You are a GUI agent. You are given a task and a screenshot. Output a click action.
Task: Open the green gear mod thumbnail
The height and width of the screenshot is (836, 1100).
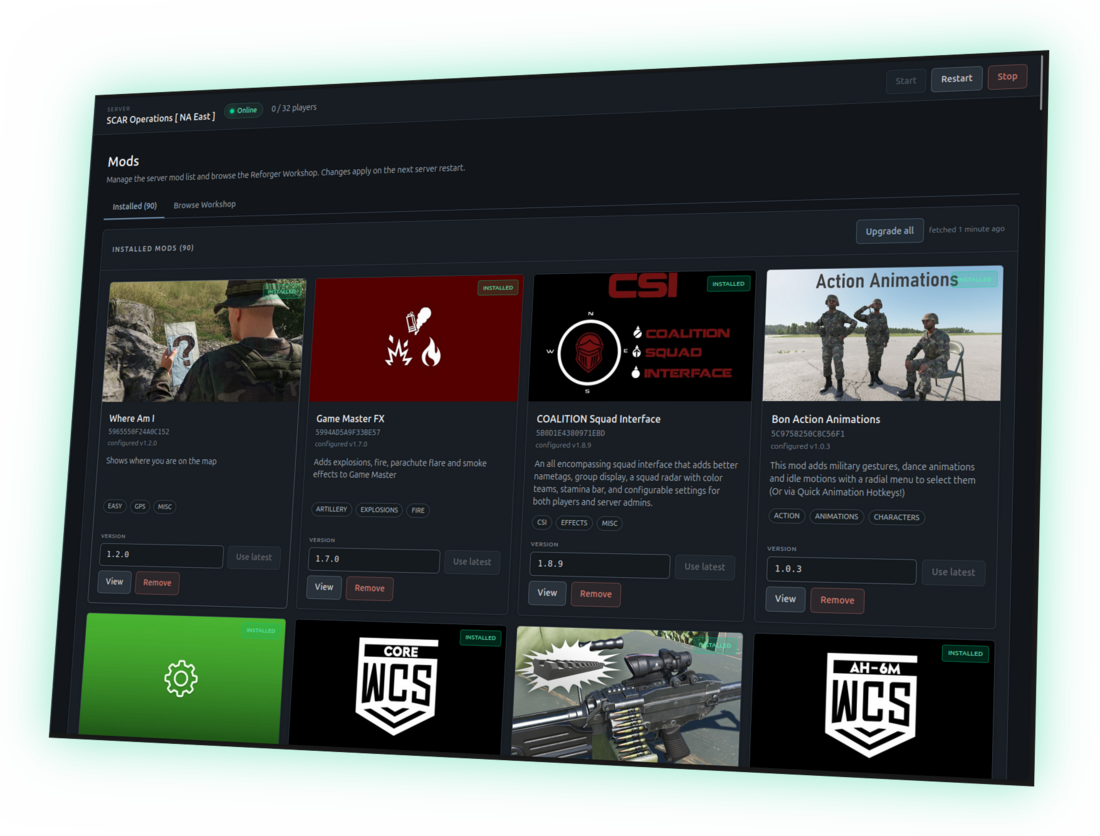[182, 677]
